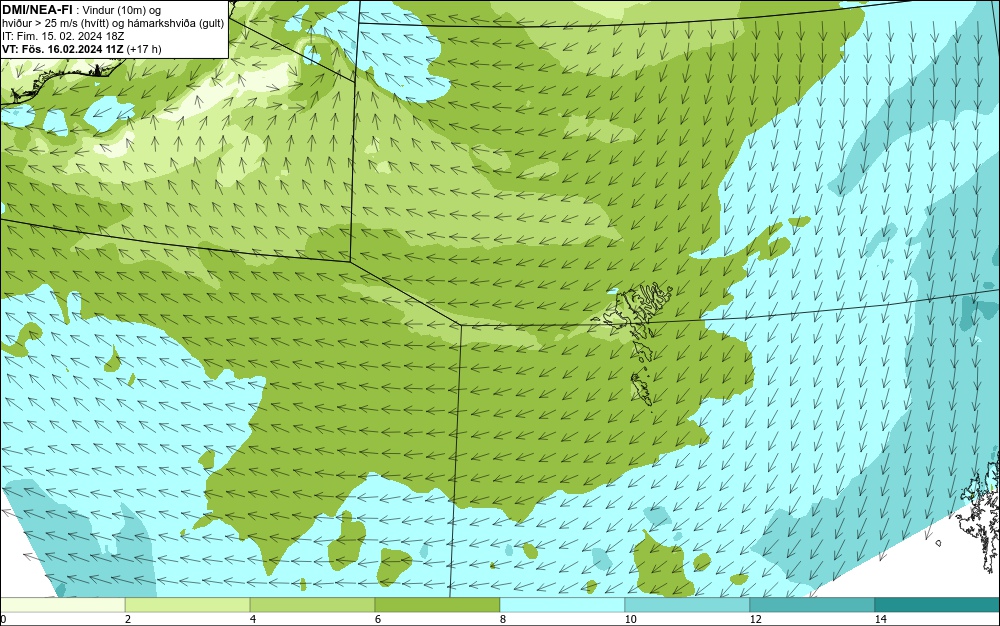The image size is (1000, 626).
Task: Click the initial time line IT: Fim. 15. 02. 2024 18Z
Action: [62, 36]
